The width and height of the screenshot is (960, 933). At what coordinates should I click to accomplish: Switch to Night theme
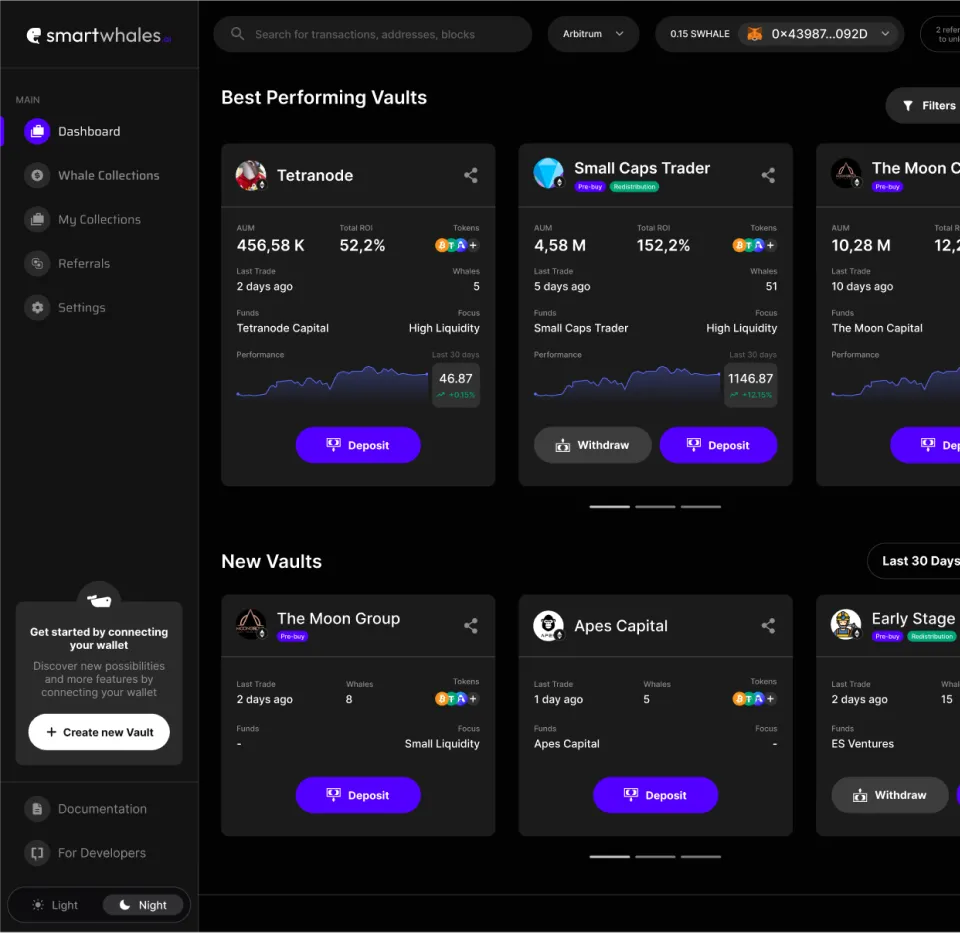pyautogui.click(x=143, y=905)
